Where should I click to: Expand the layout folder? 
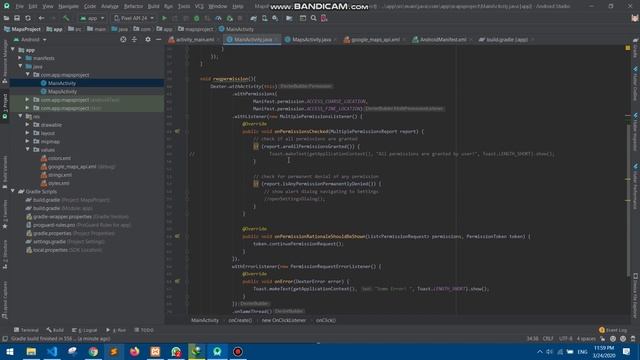click(27, 133)
